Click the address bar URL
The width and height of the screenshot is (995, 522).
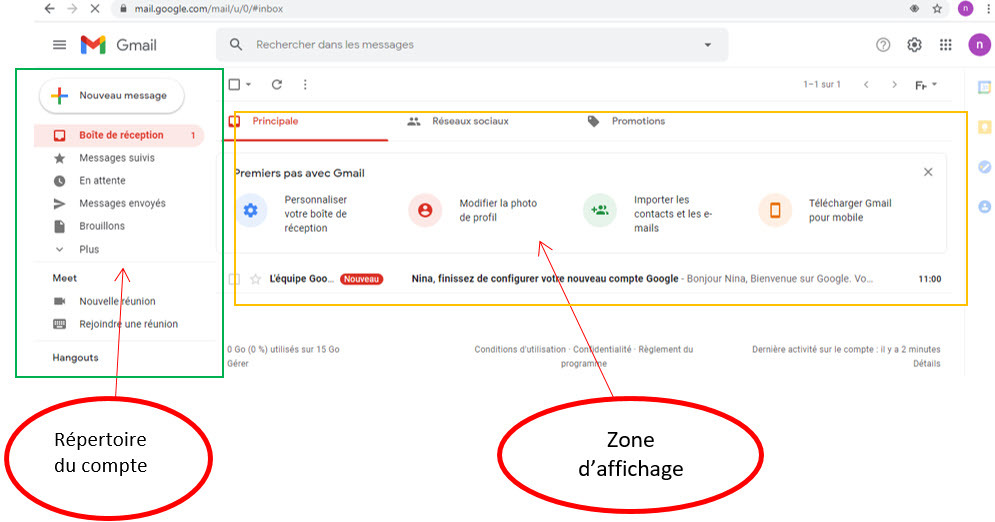209,9
